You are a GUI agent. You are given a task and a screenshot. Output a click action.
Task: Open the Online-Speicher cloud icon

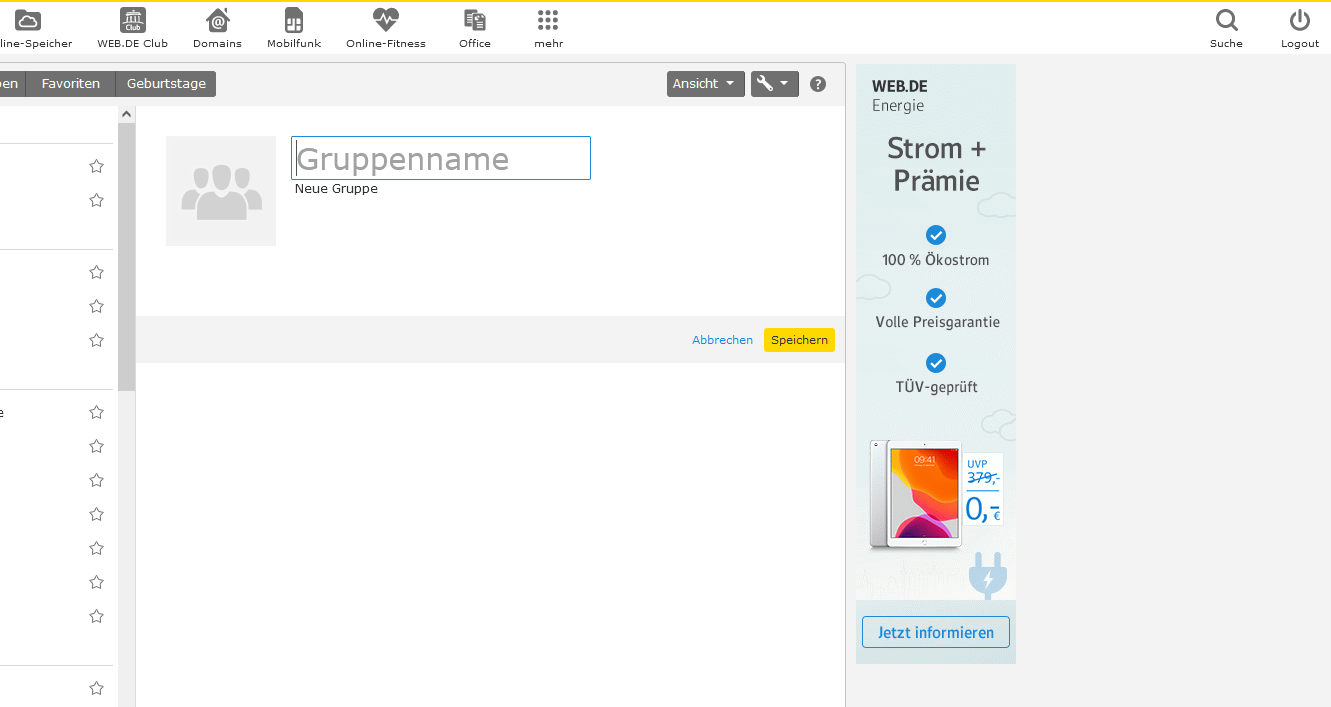click(x=28, y=20)
